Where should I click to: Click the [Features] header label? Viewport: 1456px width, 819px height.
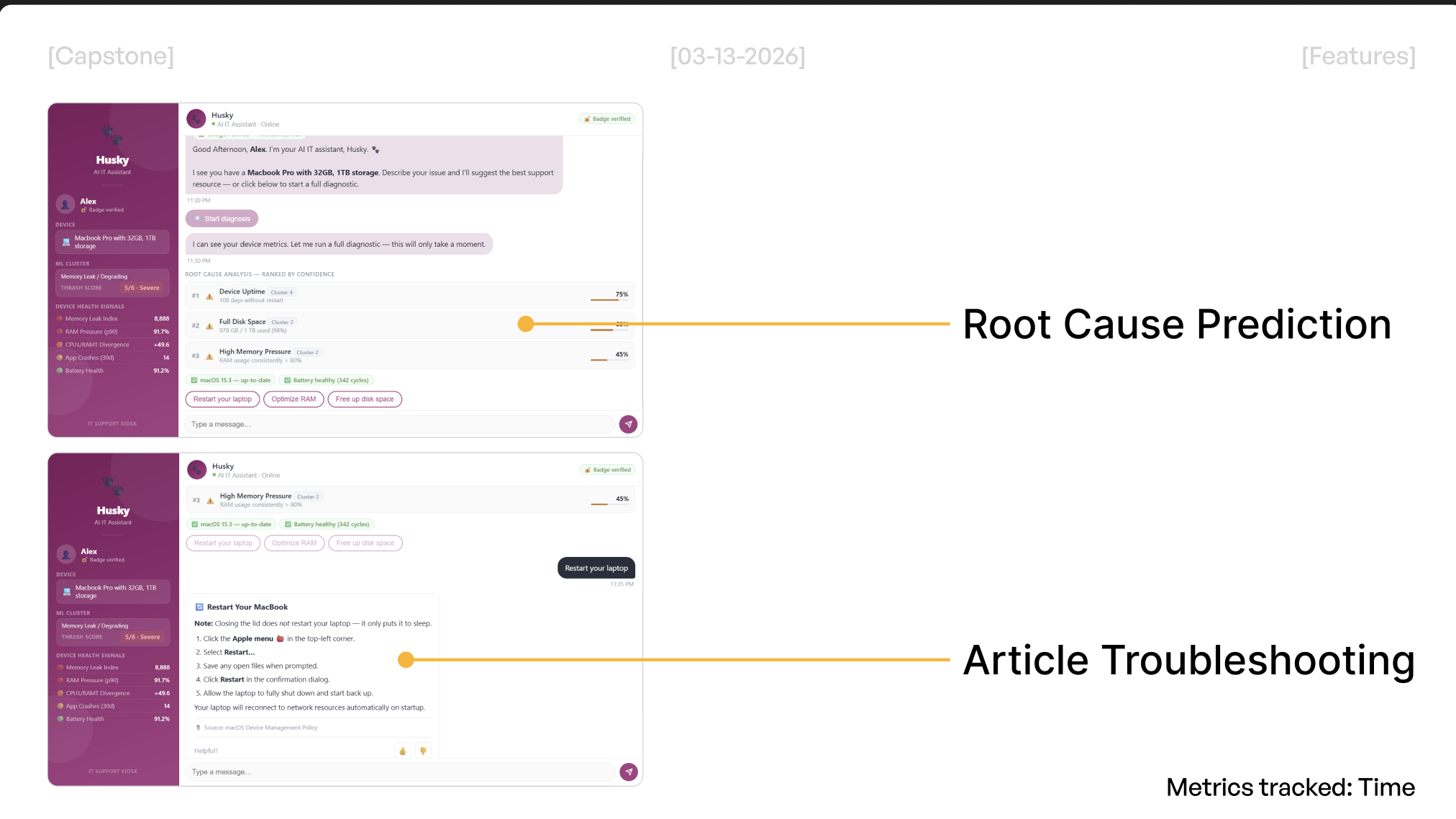[1358, 56]
